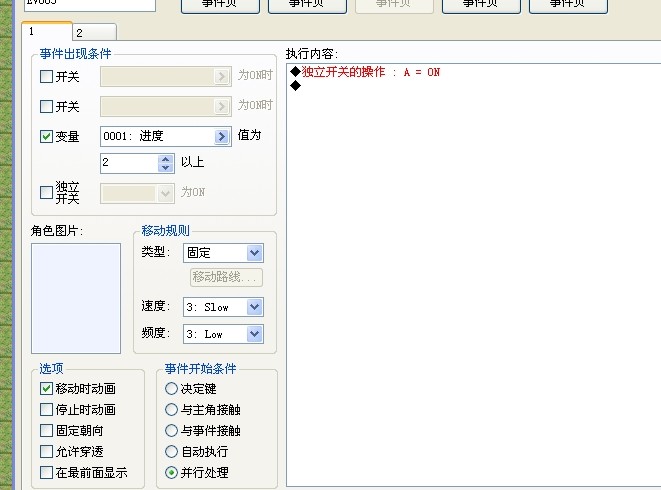Enable the 独立开关 condition checkbox
The height and width of the screenshot is (490, 661).
click(x=46, y=192)
